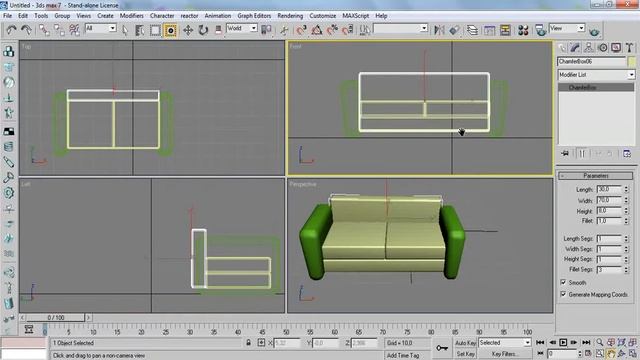This screenshot has width=640, height=360.
Task: Click the Mirror tool icon
Action: click(x=439, y=30)
